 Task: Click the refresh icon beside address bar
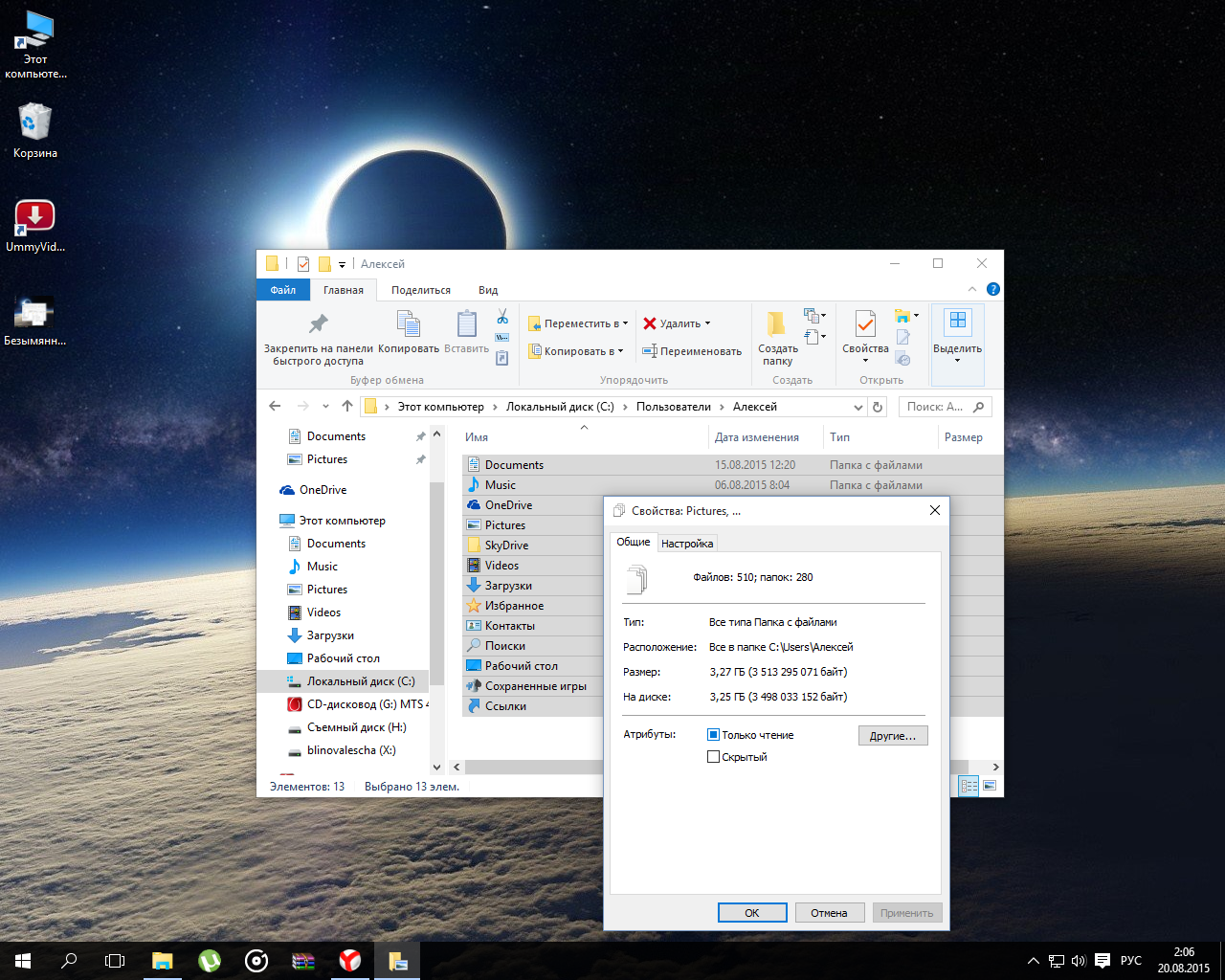pos(878,407)
